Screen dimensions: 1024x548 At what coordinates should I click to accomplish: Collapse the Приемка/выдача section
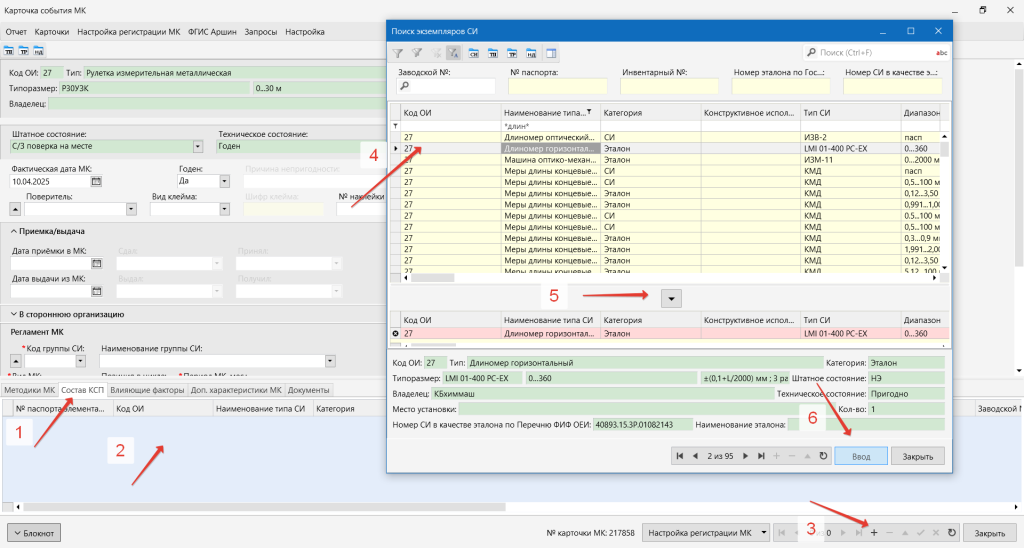pyautogui.click(x=48, y=231)
